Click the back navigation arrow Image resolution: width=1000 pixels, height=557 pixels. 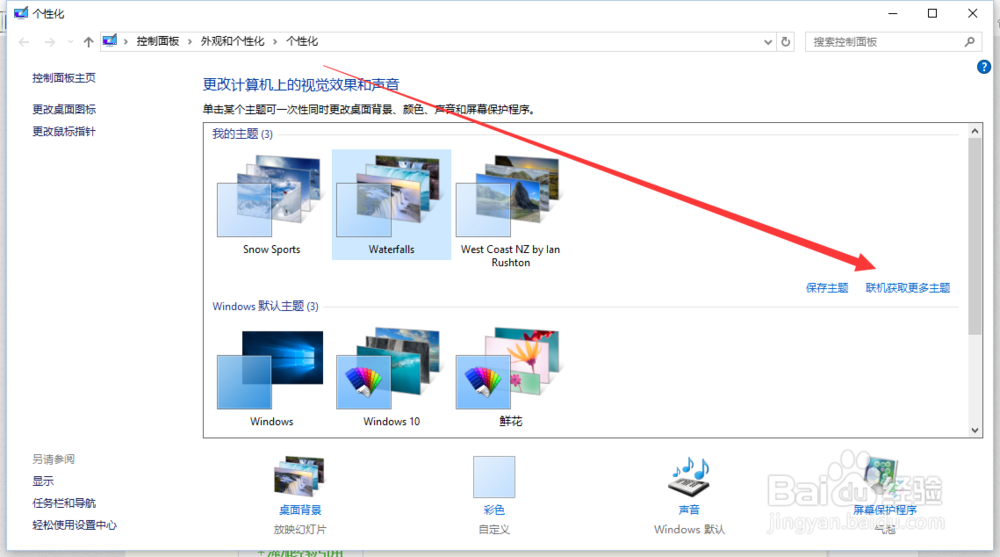click(x=24, y=42)
